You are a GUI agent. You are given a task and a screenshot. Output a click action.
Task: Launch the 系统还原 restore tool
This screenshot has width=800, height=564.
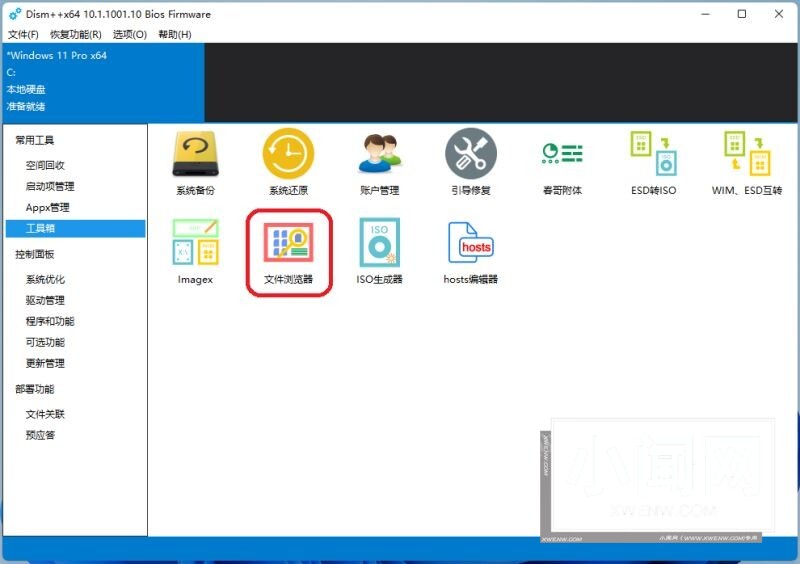tap(288, 162)
